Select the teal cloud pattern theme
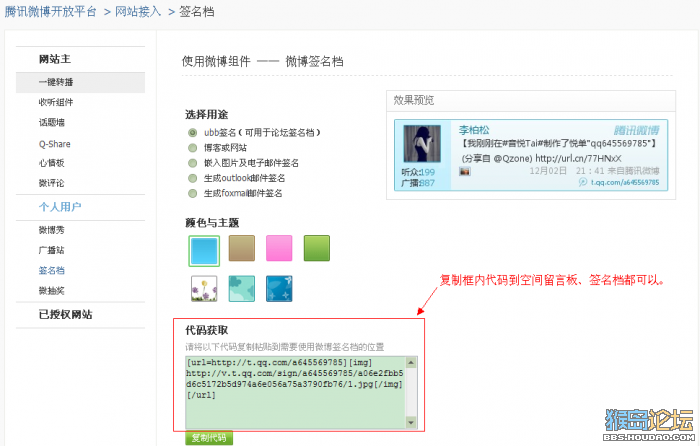The width and height of the screenshot is (700, 446). pyautogui.click(x=242, y=288)
